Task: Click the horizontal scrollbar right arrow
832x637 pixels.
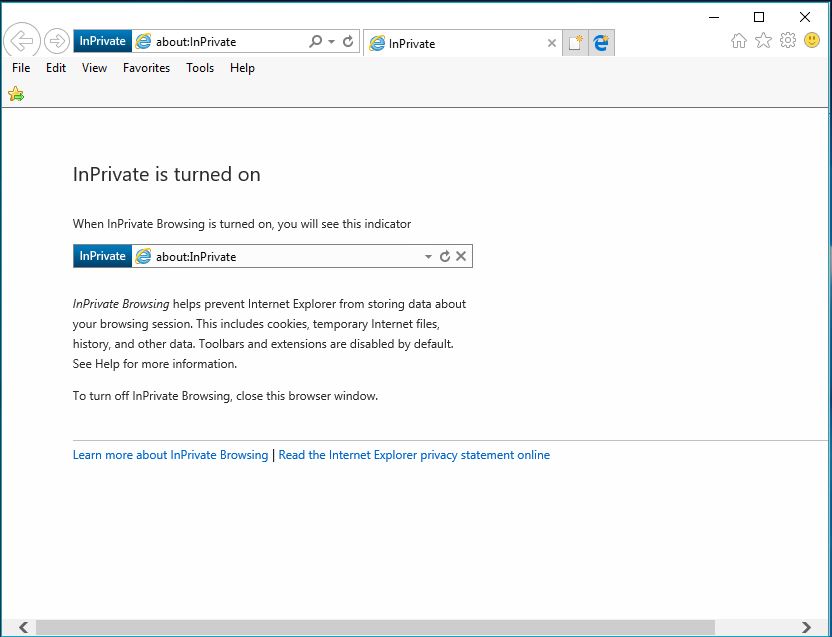Action: (x=806, y=627)
